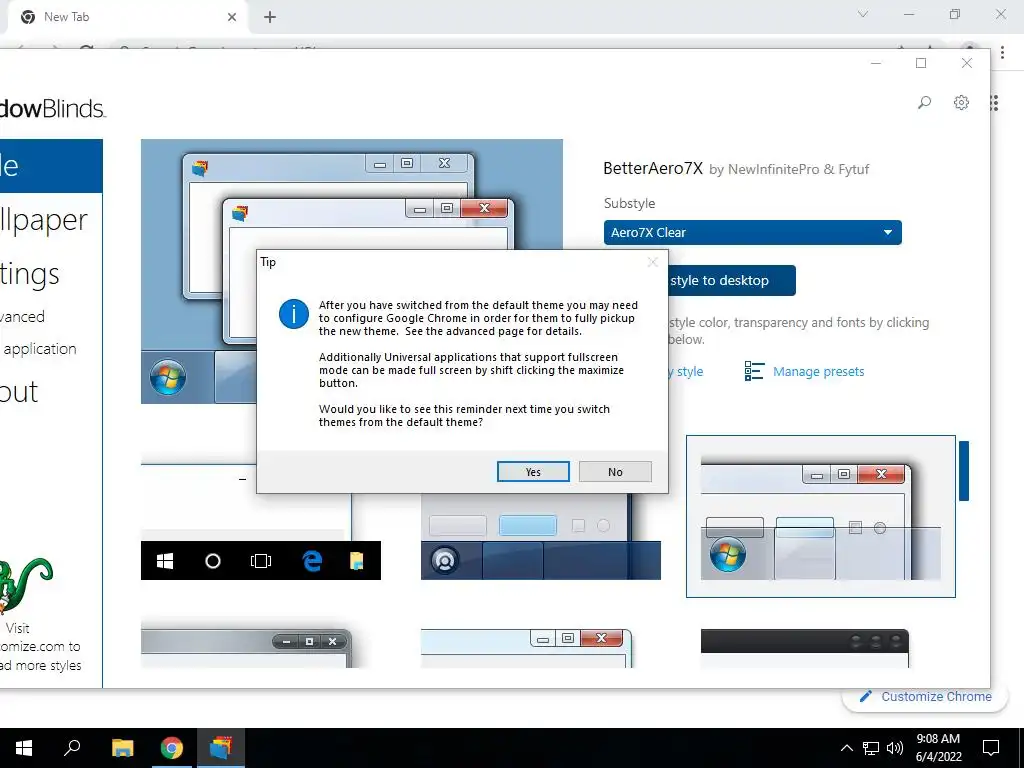The height and width of the screenshot is (768, 1024).
Task: Close the WindowBlinds window
Action: click(967, 63)
